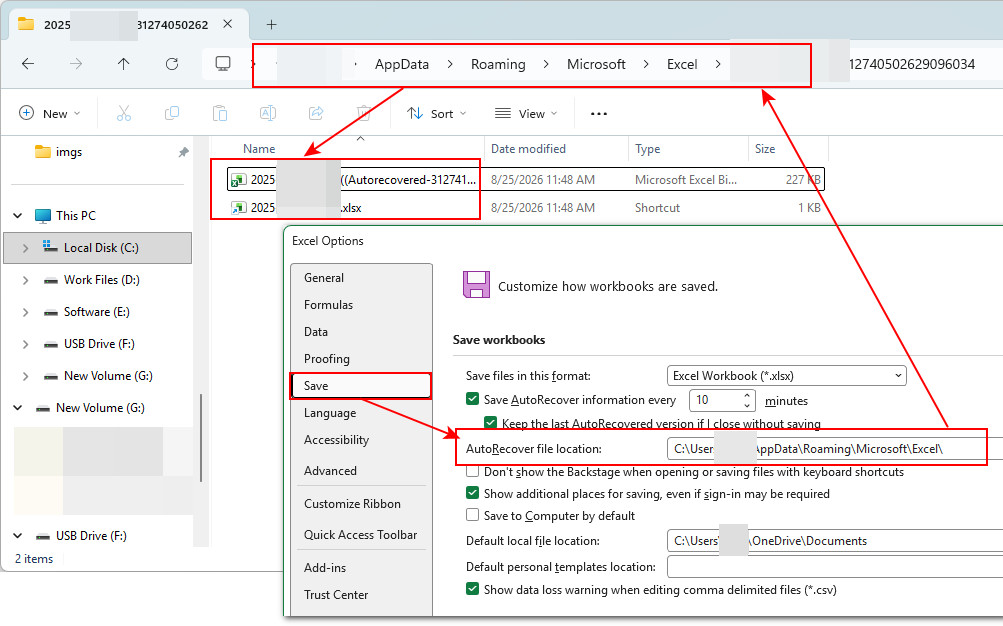Collapse the This PC tree node
The height and width of the screenshot is (626, 1003).
pos(18,216)
